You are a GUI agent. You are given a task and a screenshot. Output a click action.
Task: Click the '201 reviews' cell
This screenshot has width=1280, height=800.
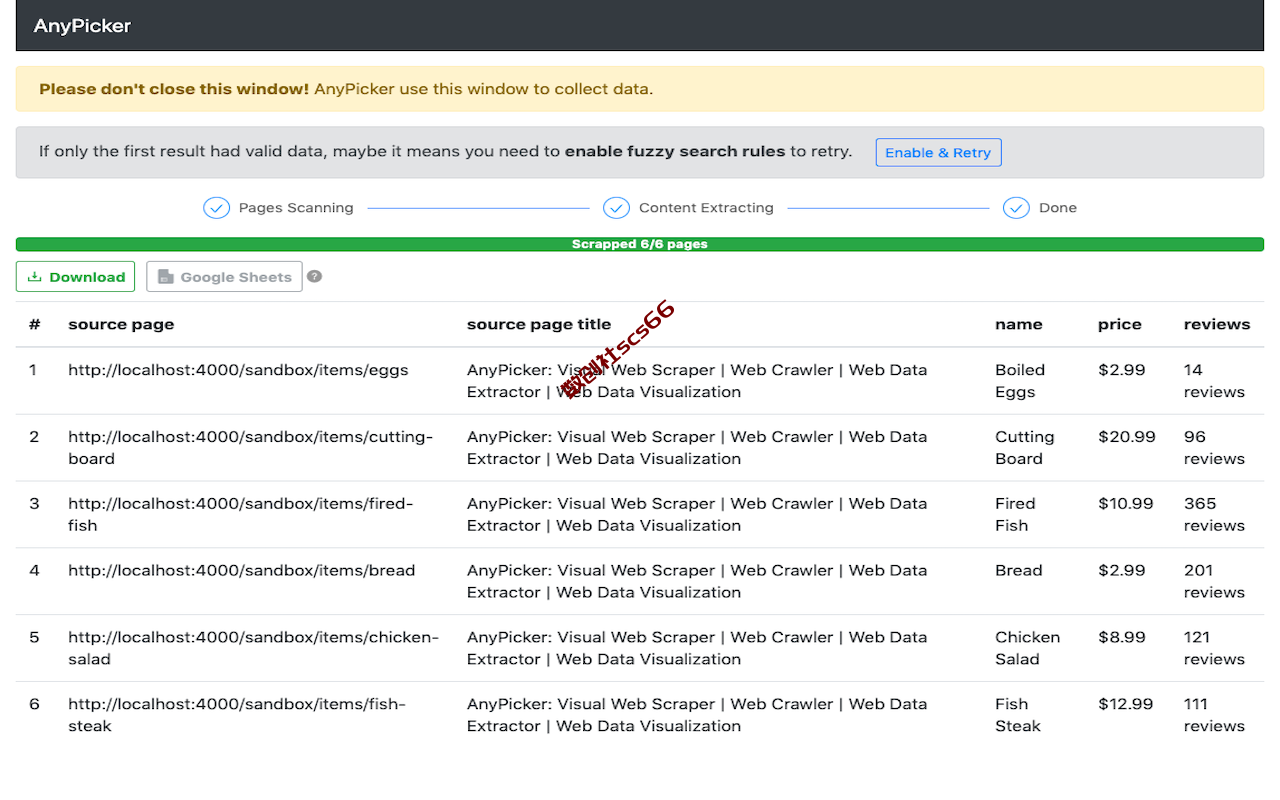pyautogui.click(x=1214, y=582)
